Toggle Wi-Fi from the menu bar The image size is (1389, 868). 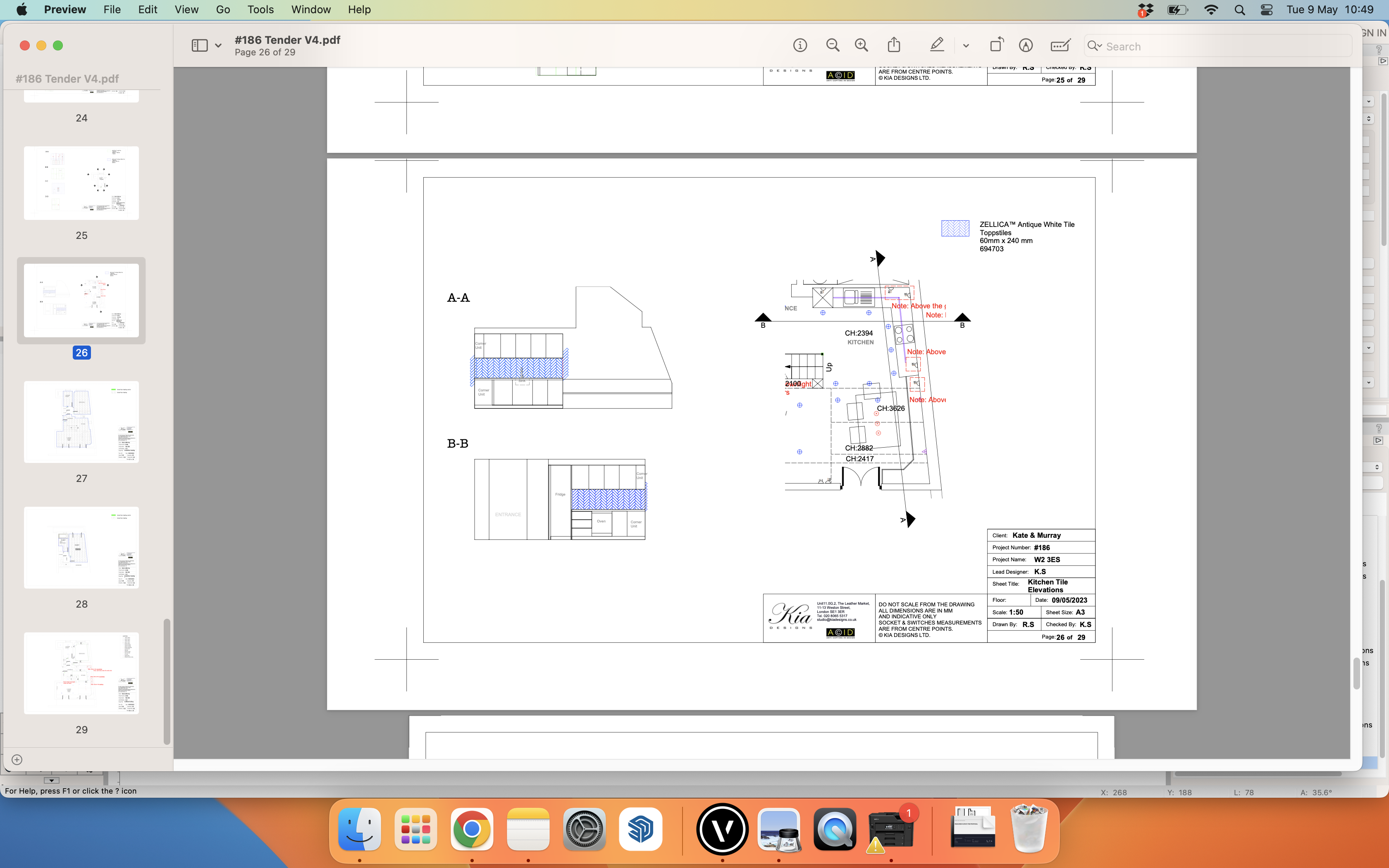pos(1211,9)
